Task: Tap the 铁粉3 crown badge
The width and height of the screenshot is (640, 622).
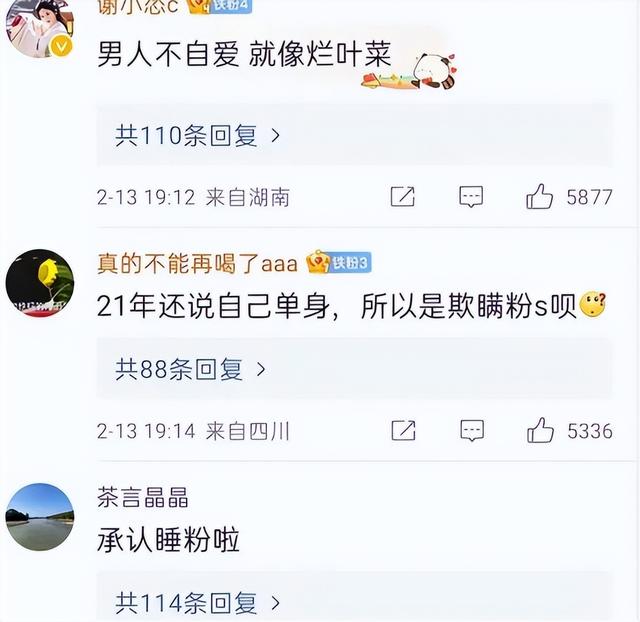Action: (339, 262)
